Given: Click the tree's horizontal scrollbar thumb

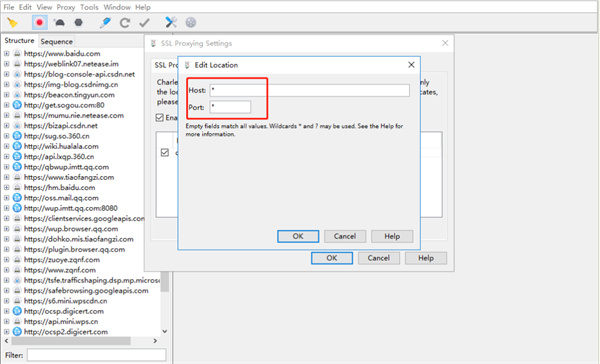Looking at the screenshot, I should coord(71,341).
